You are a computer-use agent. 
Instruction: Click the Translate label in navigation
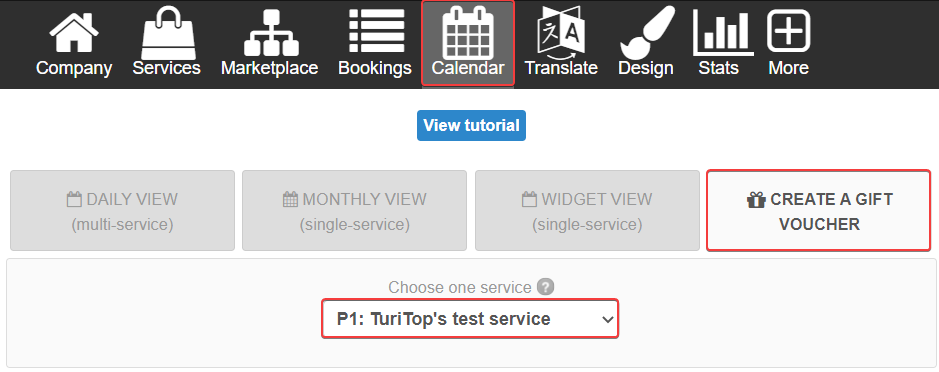coord(561,68)
